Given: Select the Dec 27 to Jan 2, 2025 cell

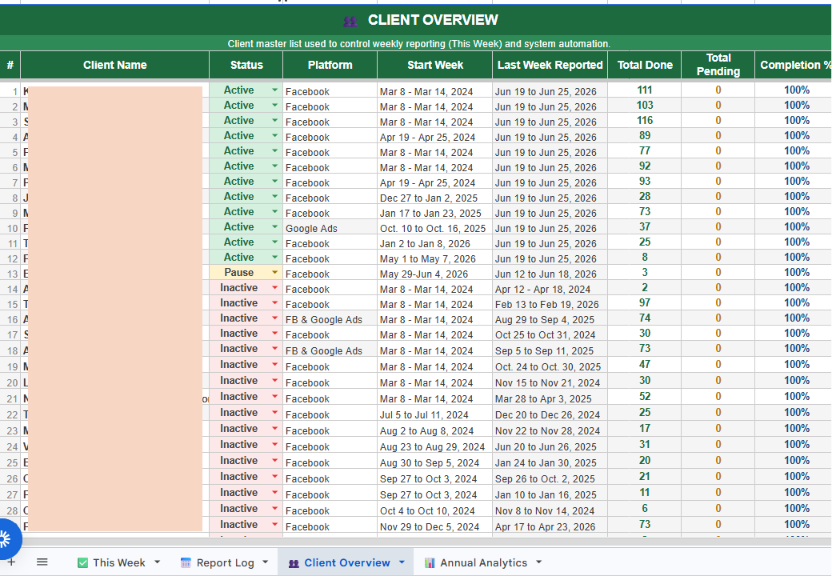Looking at the screenshot, I should coord(435,198).
